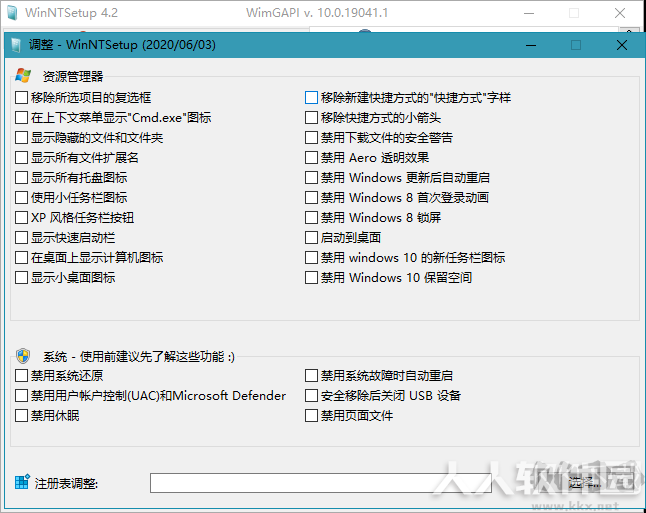Viewport: 646px width, 513px height.
Task: Enable 移除所选项目的复选框 checkbox
Action: pyautogui.click(x=21, y=98)
